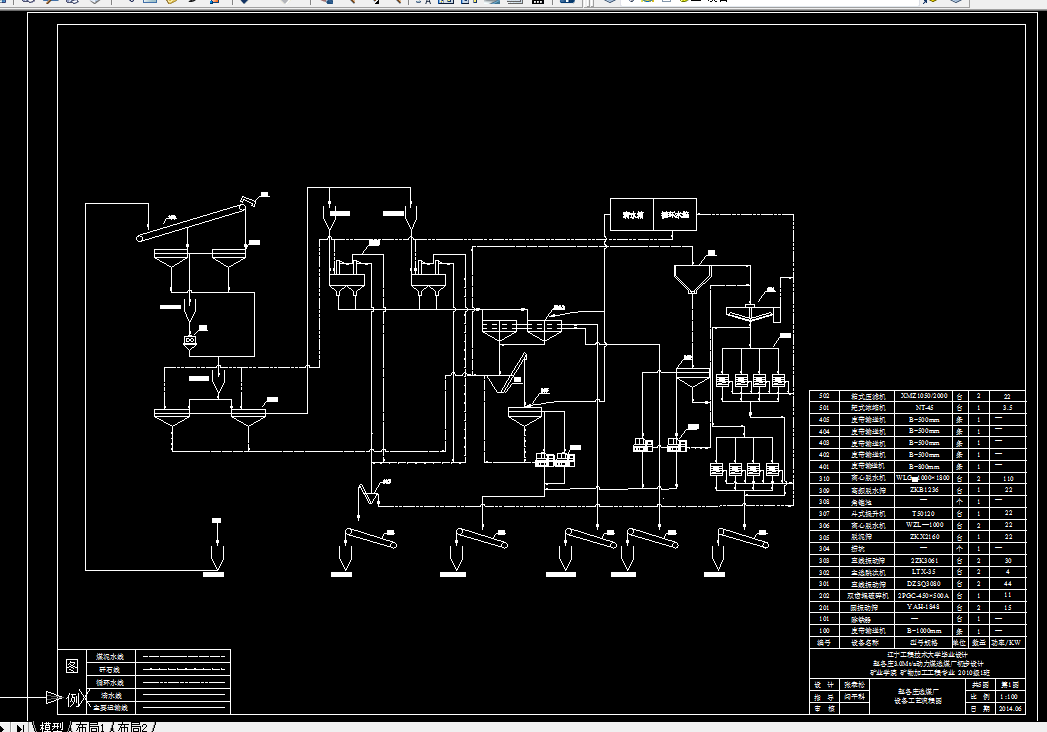Viewport: 1047px width, 732px height.
Task: Click equipment number 100 in the table
Action: click(824, 630)
